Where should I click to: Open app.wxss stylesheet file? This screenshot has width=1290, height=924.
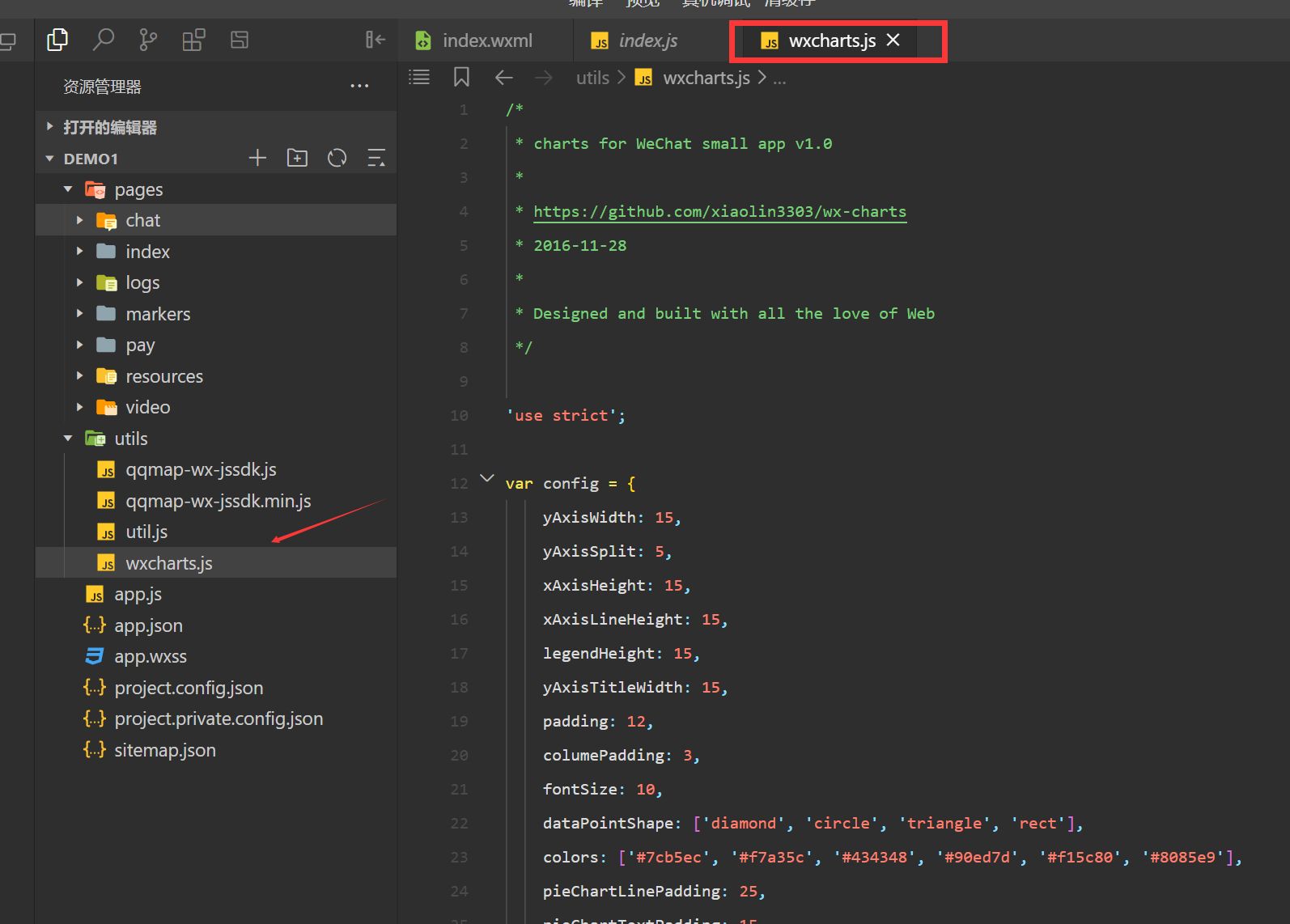216,656
